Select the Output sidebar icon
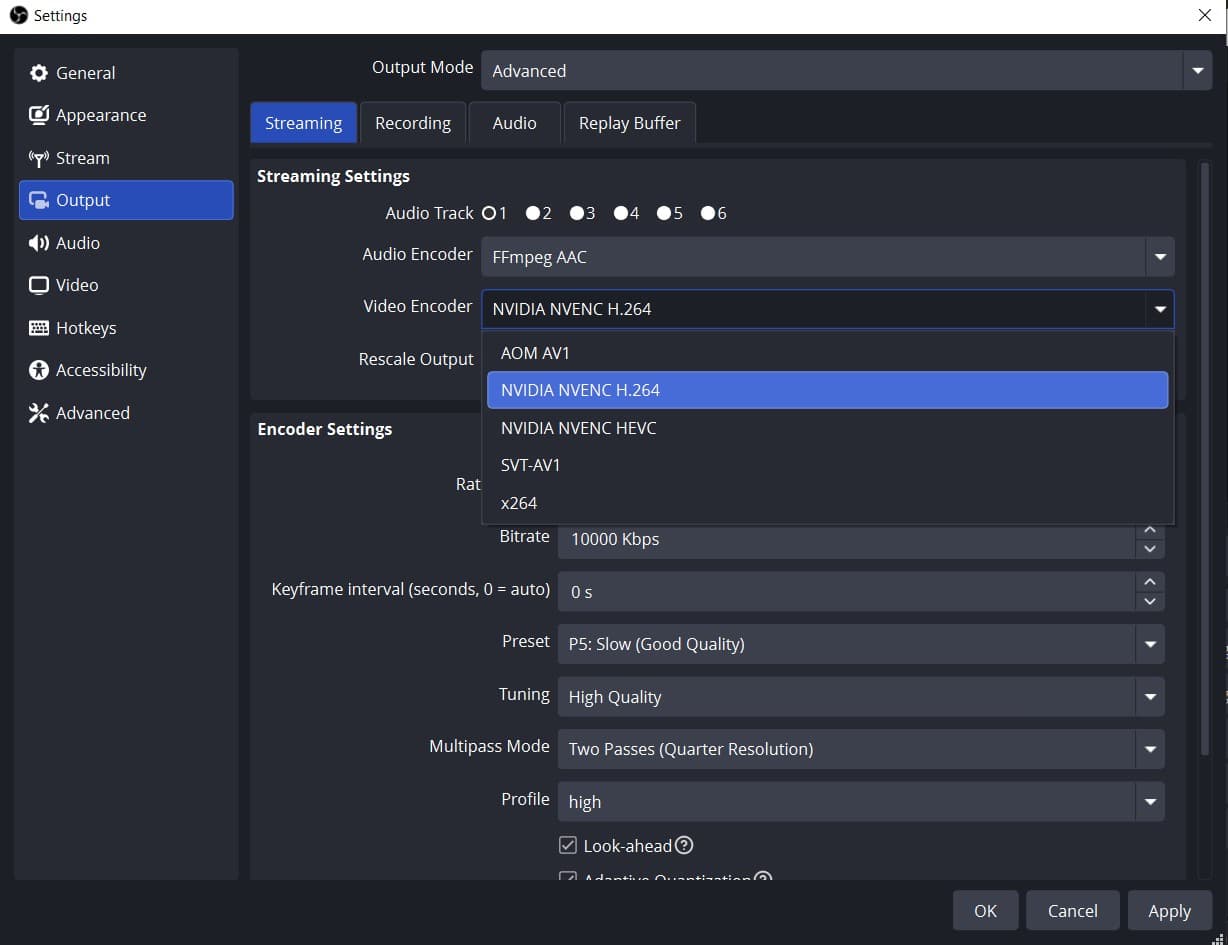Screen dimensions: 1228x945 point(39,200)
